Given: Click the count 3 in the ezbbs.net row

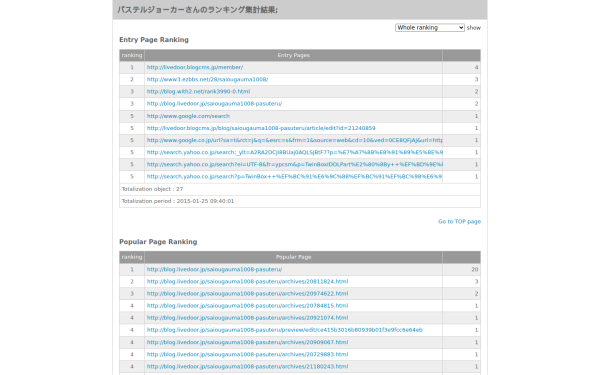Looking at the screenshot, I should click(x=476, y=80).
